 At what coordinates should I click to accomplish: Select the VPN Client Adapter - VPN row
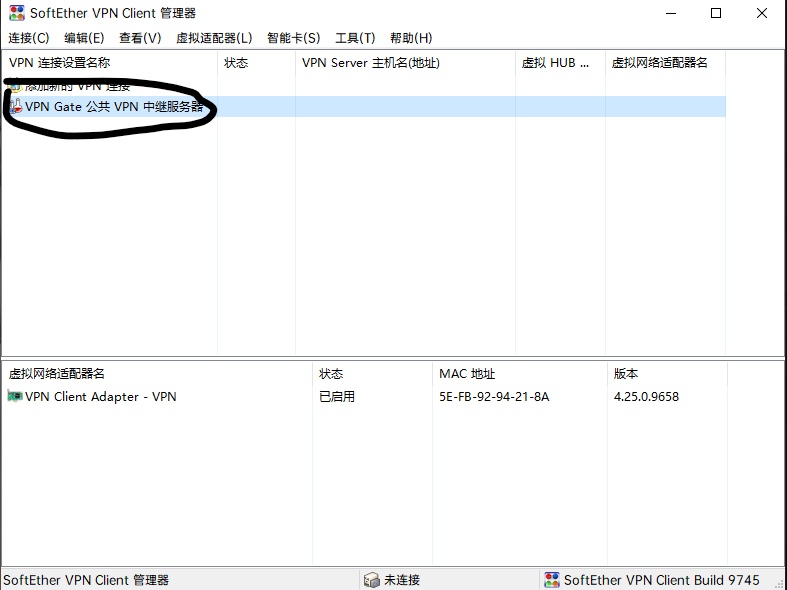coord(364,396)
